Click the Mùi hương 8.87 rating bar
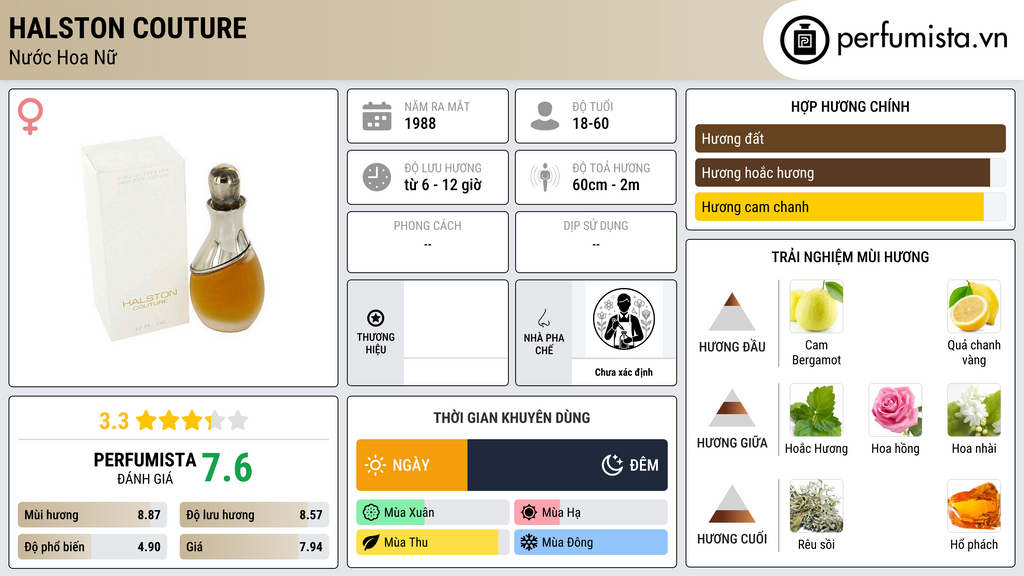The width and height of the screenshot is (1024, 576). click(x=92, y=515)
